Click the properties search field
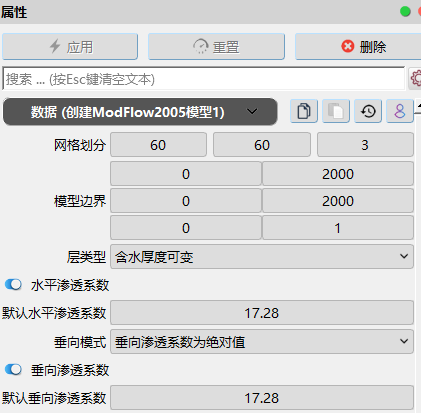421x413 pixels. [203, 79]
